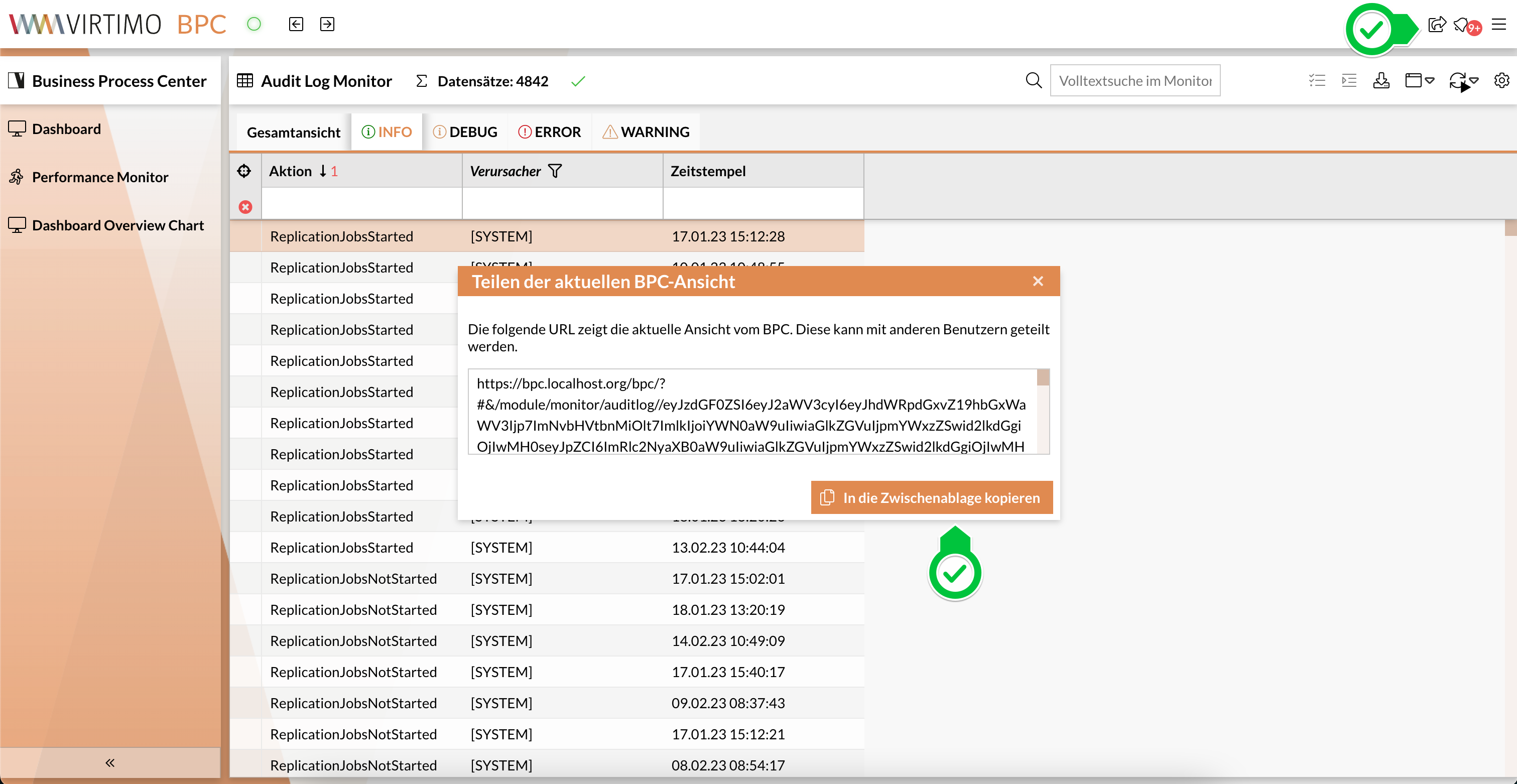Open Performance Monitor in the sidebar
Viewport: 1517px width, 784px height.
click(100, 177)
